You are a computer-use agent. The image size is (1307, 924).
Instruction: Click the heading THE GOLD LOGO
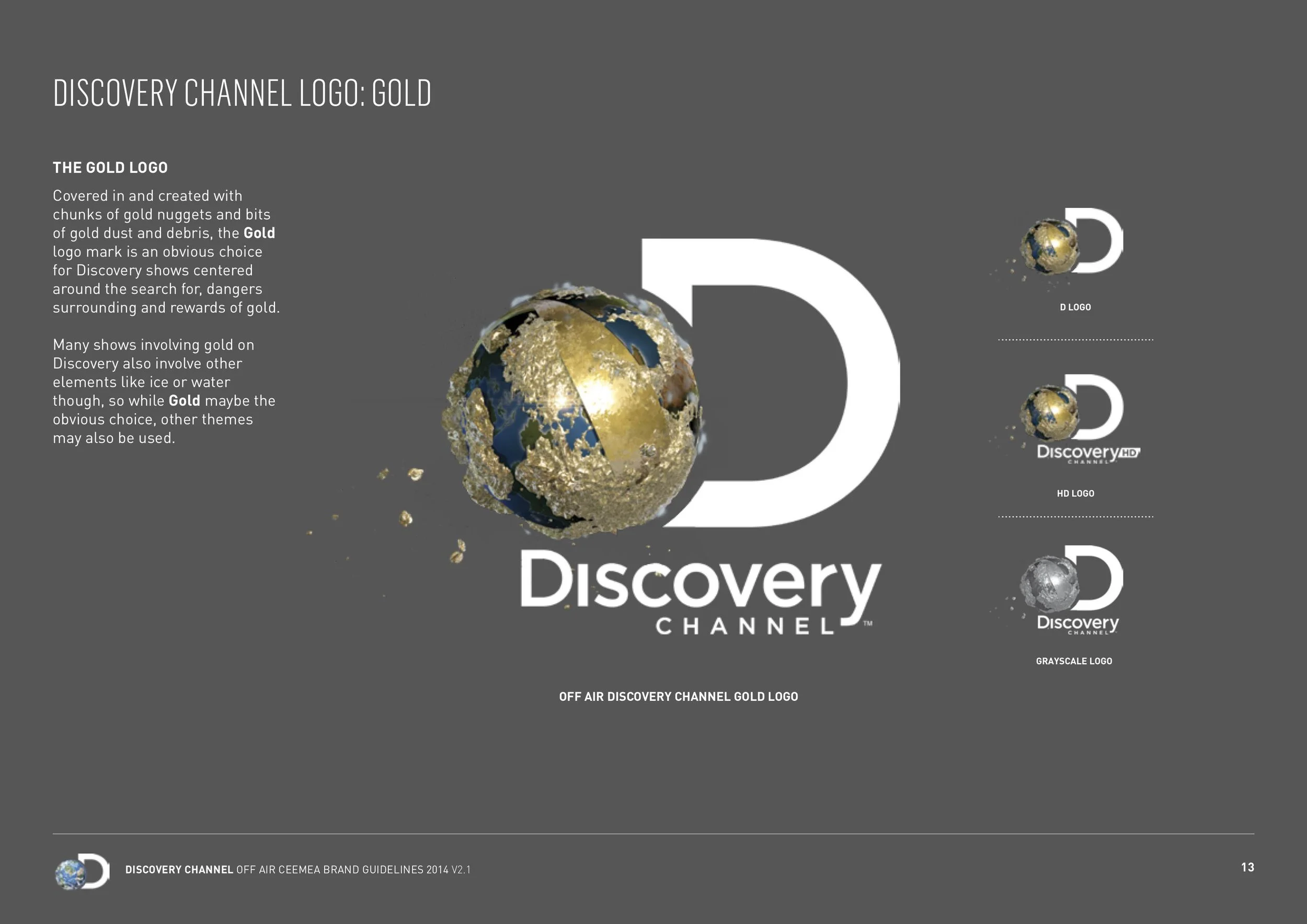[110, 168]
